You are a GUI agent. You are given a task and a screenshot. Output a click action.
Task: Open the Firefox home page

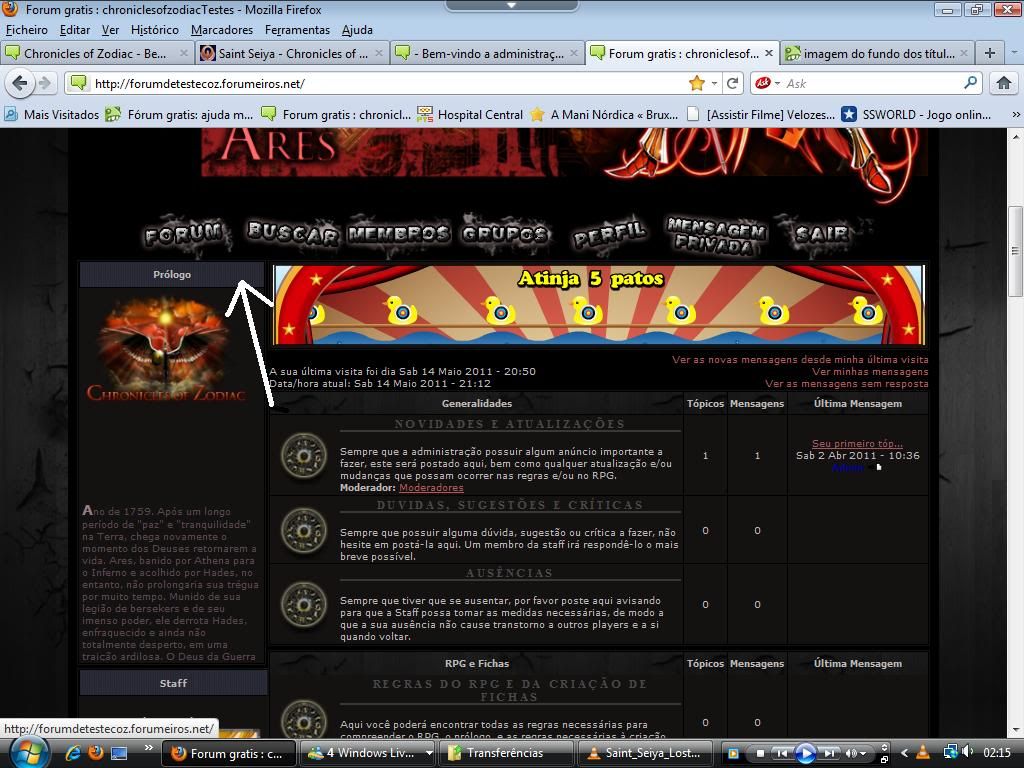[x=1004, y=83]
